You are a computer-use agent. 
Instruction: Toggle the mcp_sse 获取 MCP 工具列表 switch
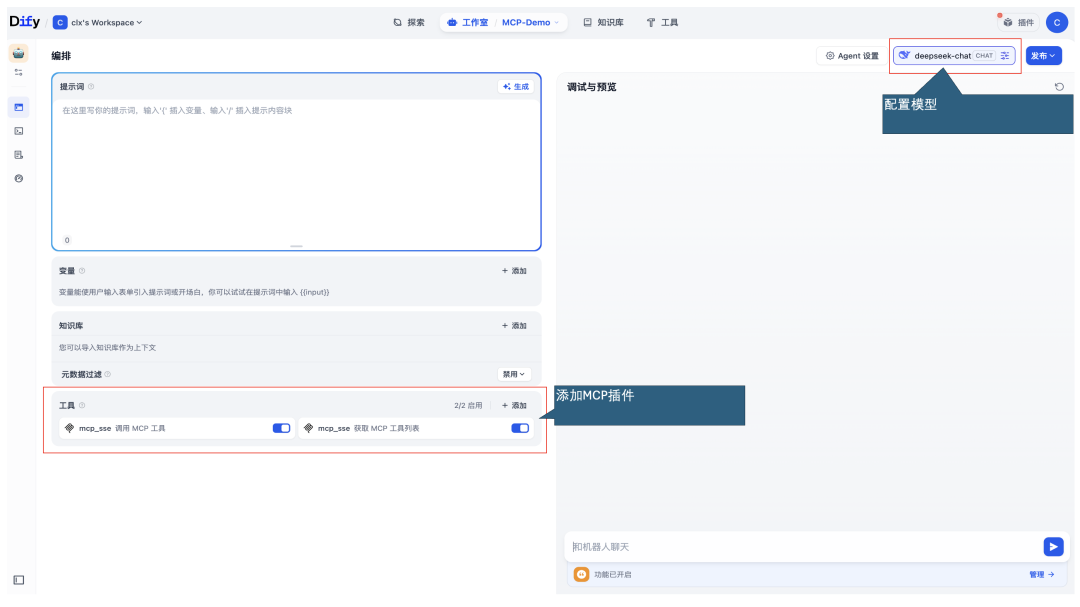point(520,429)
